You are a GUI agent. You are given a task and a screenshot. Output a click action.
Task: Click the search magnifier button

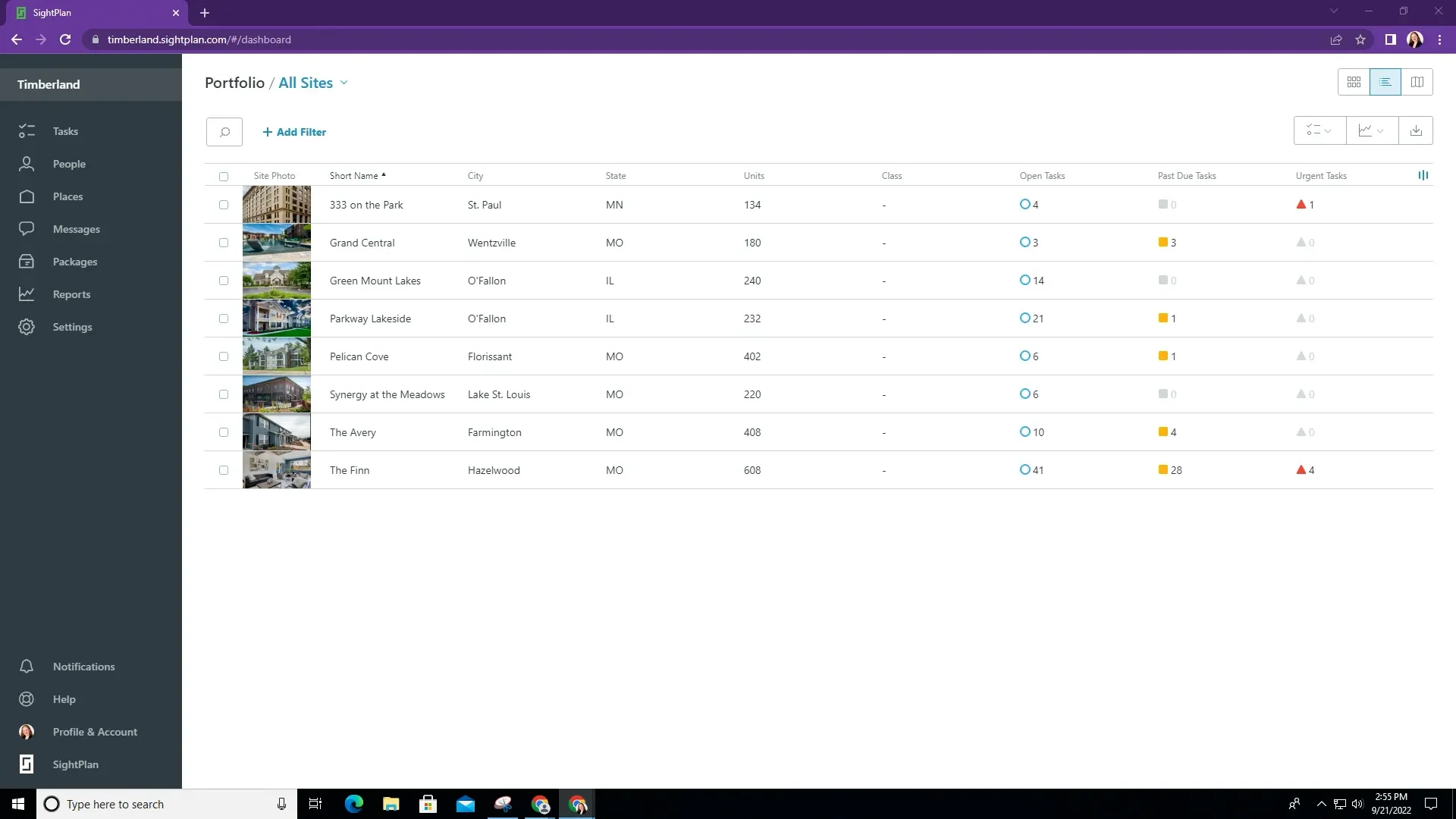[224, 132]
